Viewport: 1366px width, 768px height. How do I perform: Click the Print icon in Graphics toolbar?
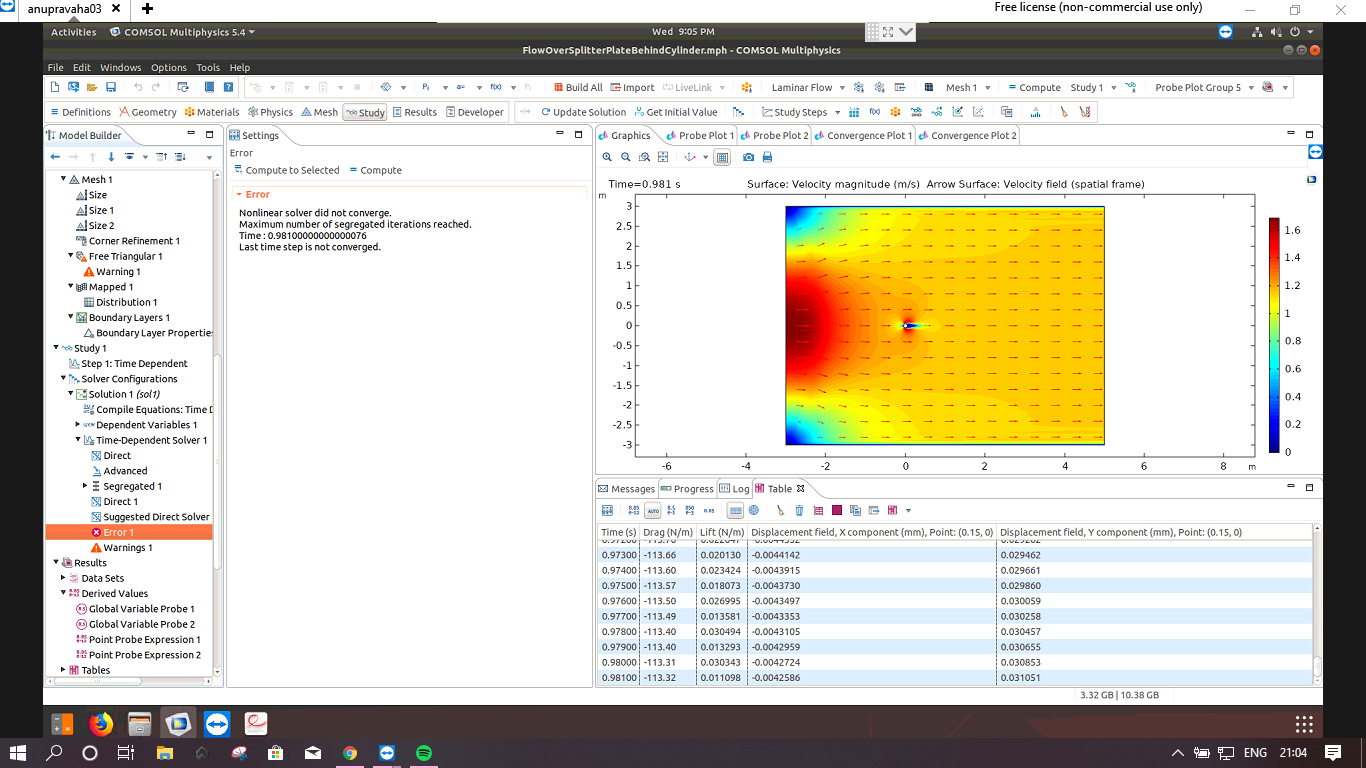tap(767, 157)
